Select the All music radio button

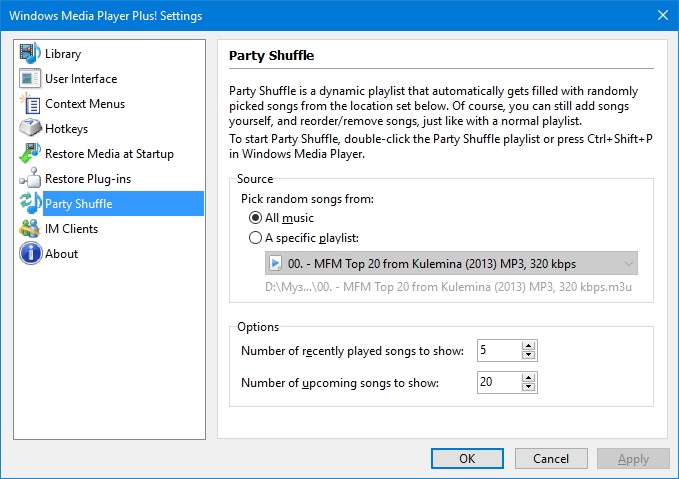click(x=255, y=217)
